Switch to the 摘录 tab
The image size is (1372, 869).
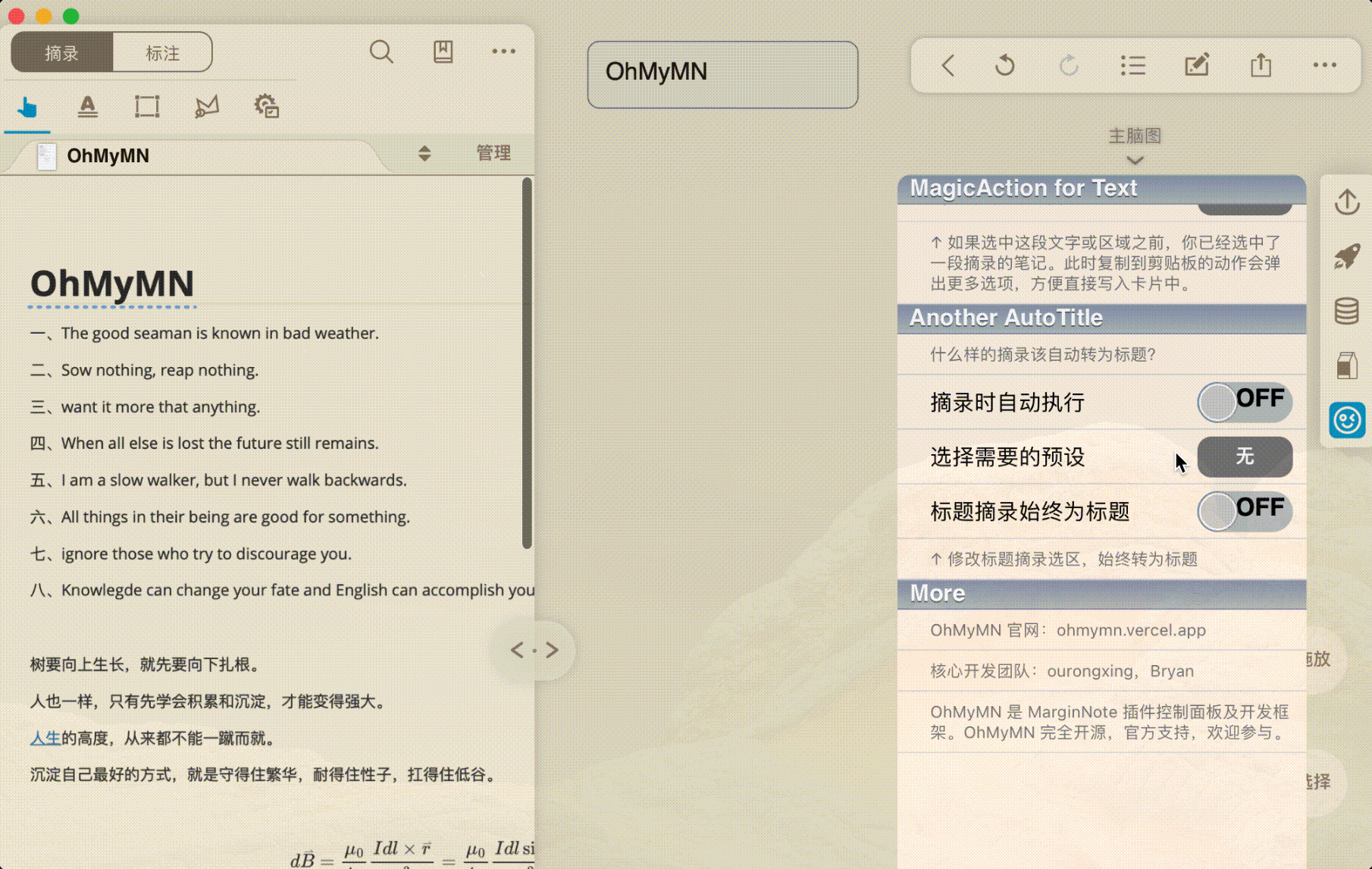tap(62, 53)
